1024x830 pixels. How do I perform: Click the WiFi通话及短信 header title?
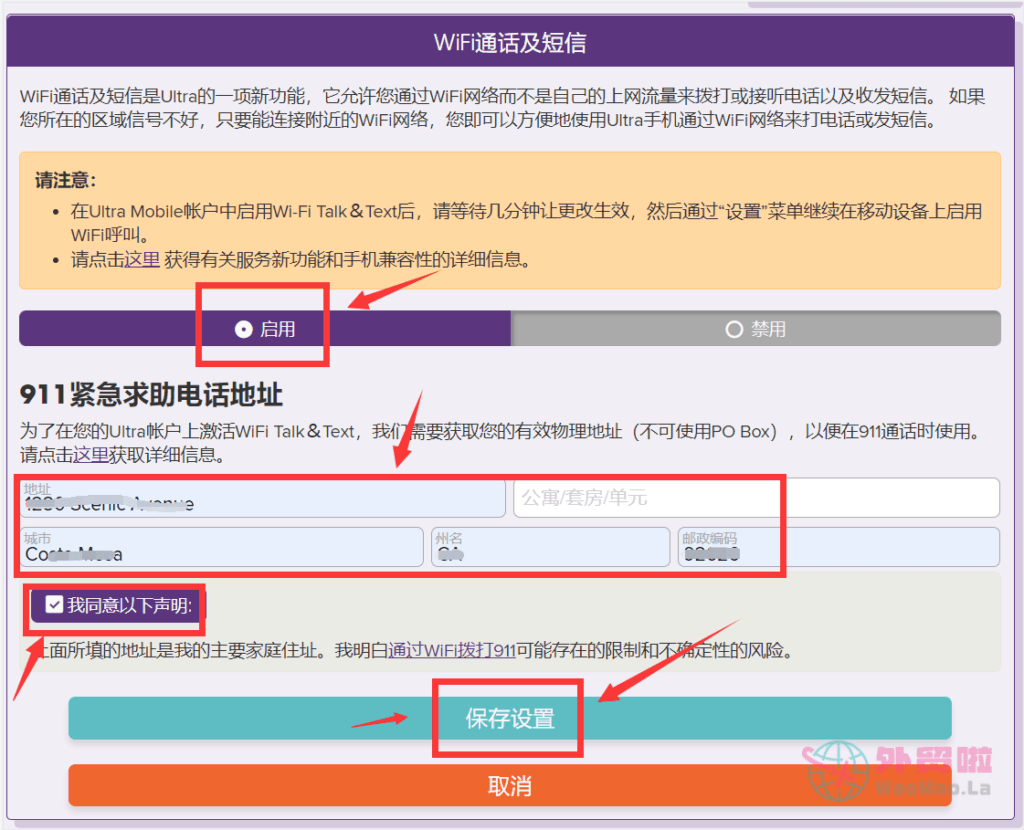510,42
